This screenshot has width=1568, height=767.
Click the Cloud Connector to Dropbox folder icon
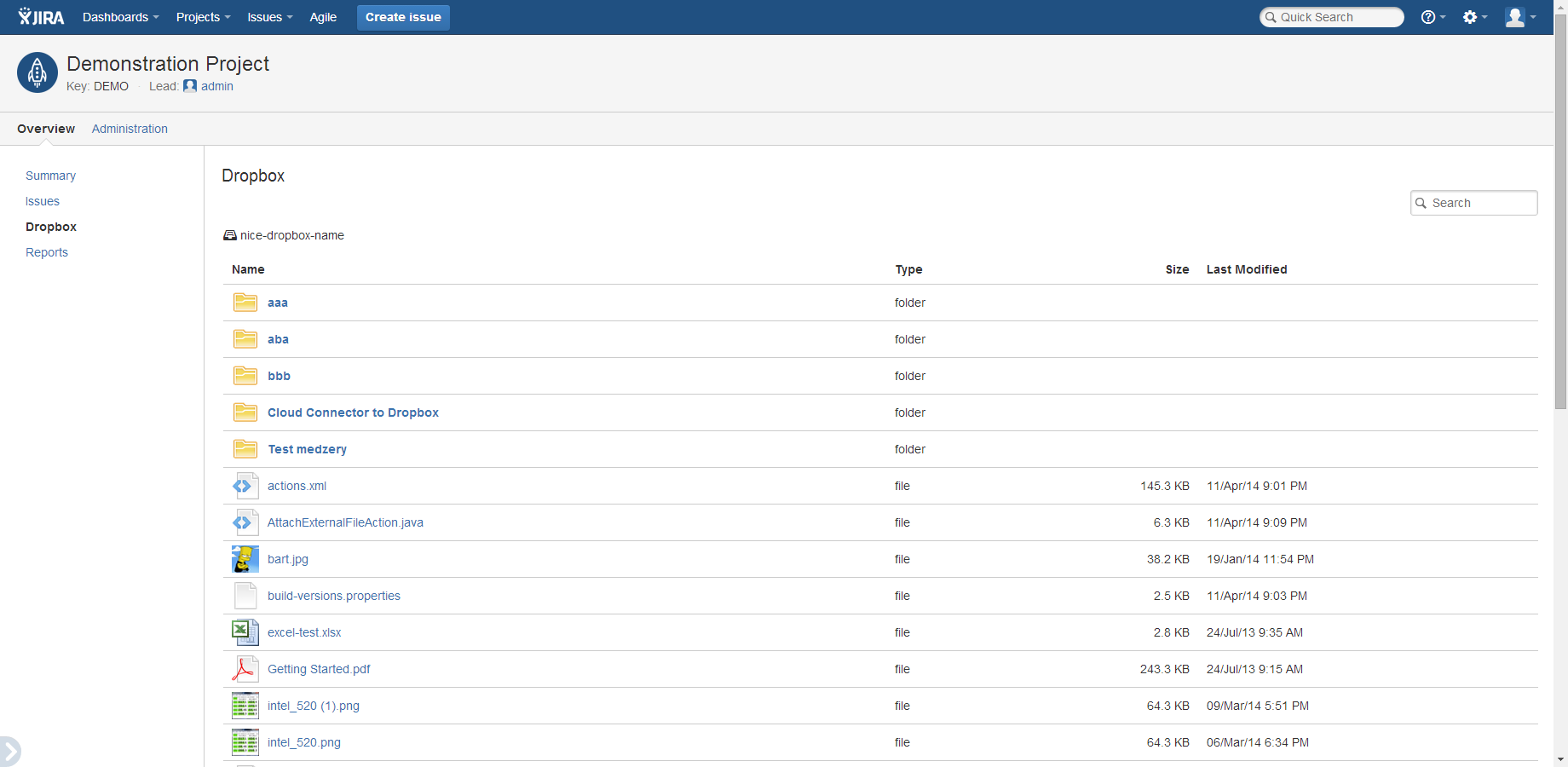[245, 412]
